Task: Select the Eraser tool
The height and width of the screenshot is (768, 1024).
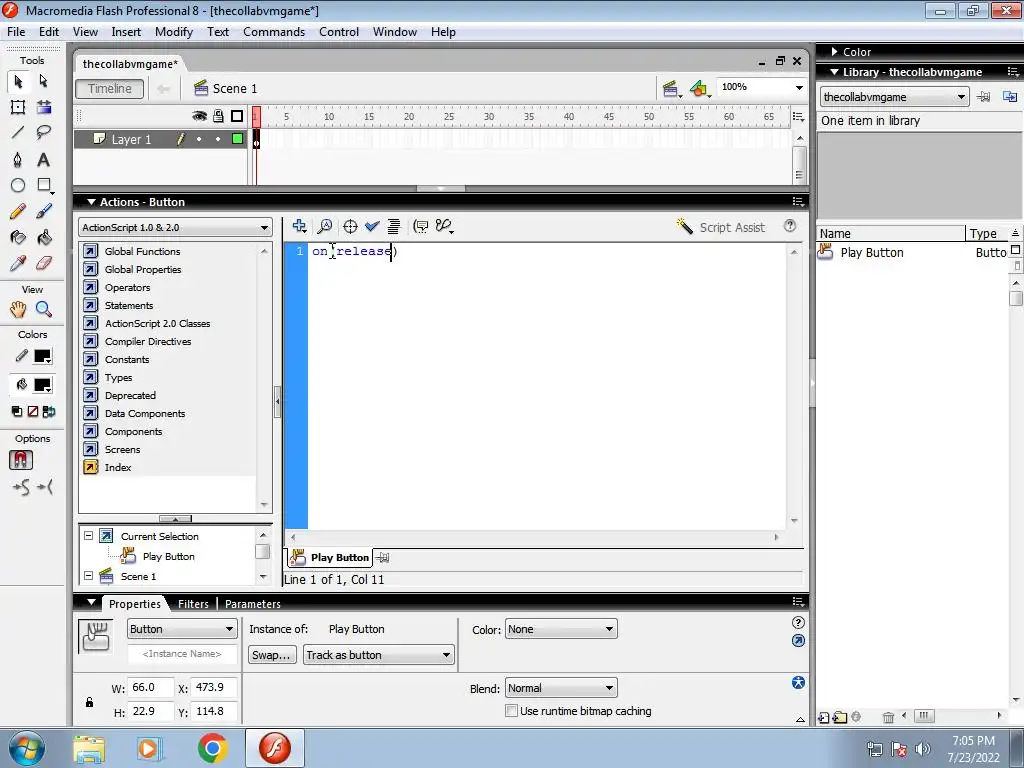Action: click(x=44, y=263)
